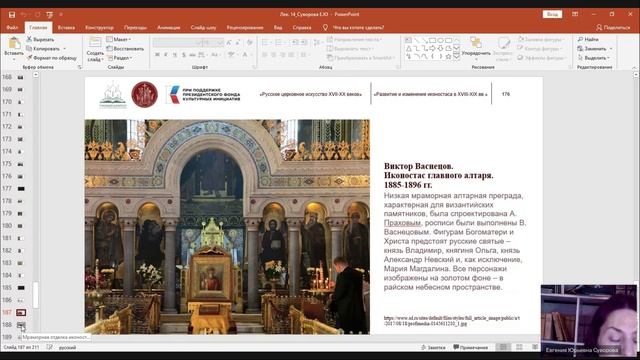640x360 pixels.
Task: Open the font name combo box
Action: point(177,42)
